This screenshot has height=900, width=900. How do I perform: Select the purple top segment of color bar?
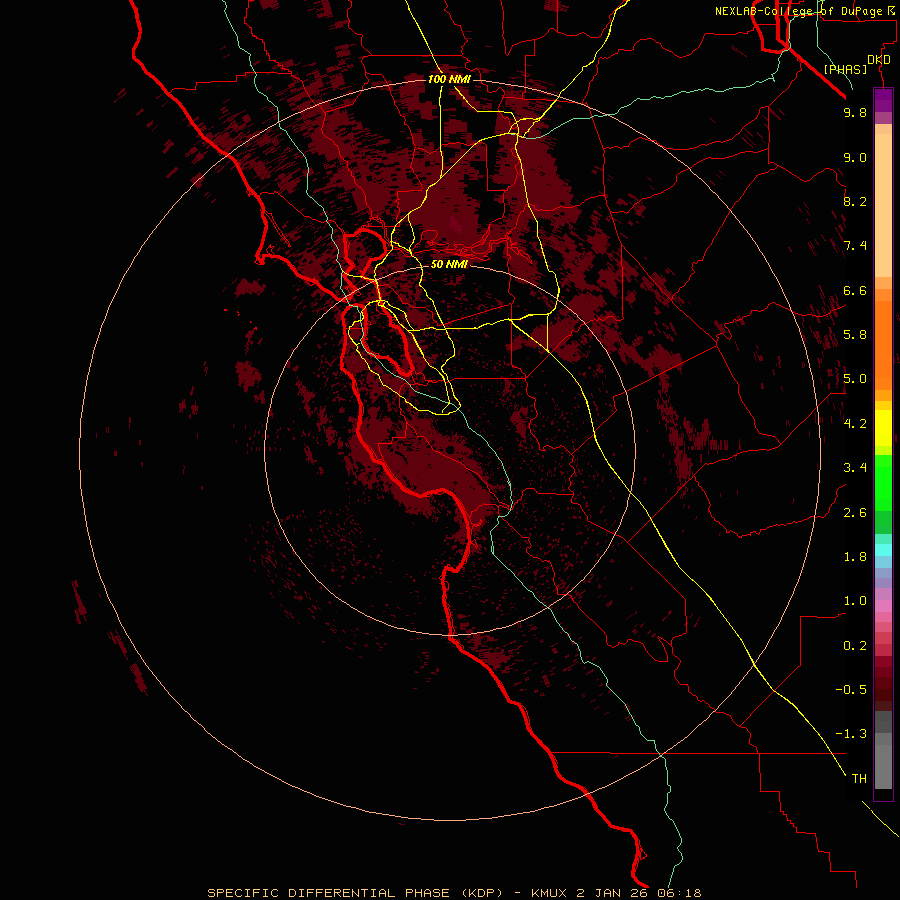[x=883, y=100]
